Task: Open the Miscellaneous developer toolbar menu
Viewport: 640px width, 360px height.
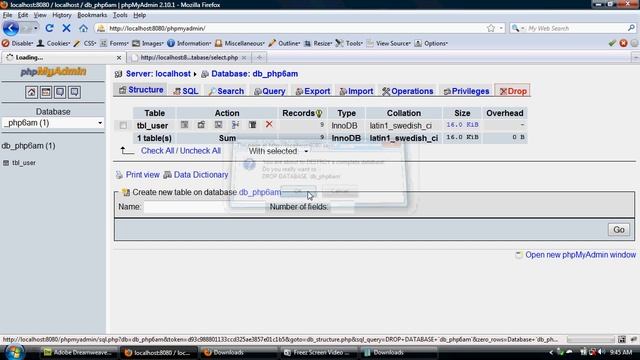Action: point(240,43)
